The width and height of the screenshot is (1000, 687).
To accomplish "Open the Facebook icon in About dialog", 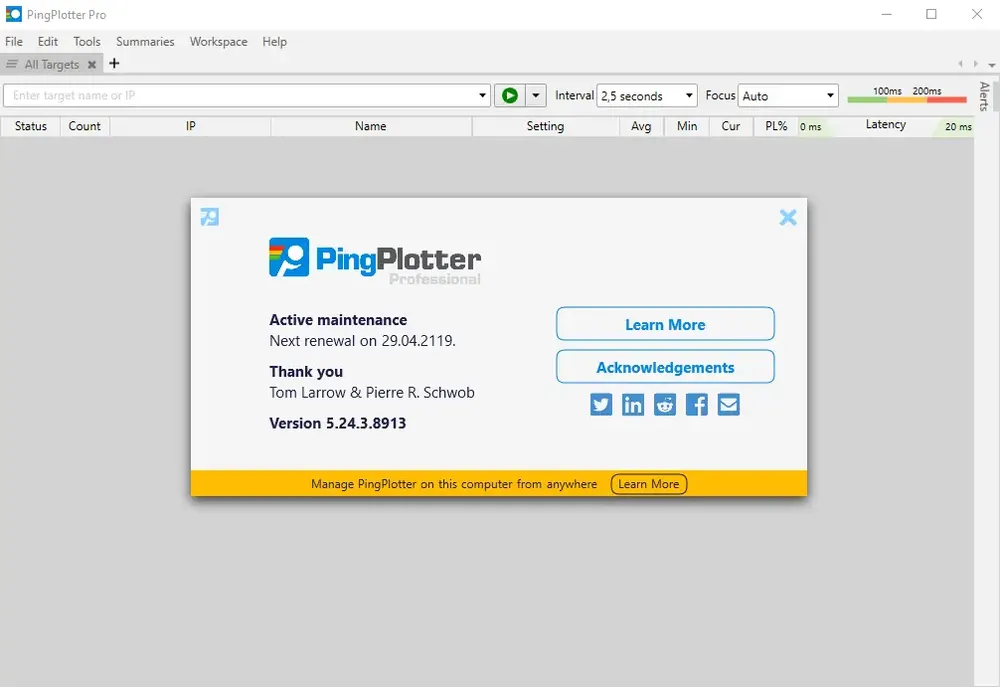I will click(x=696, y=404).
